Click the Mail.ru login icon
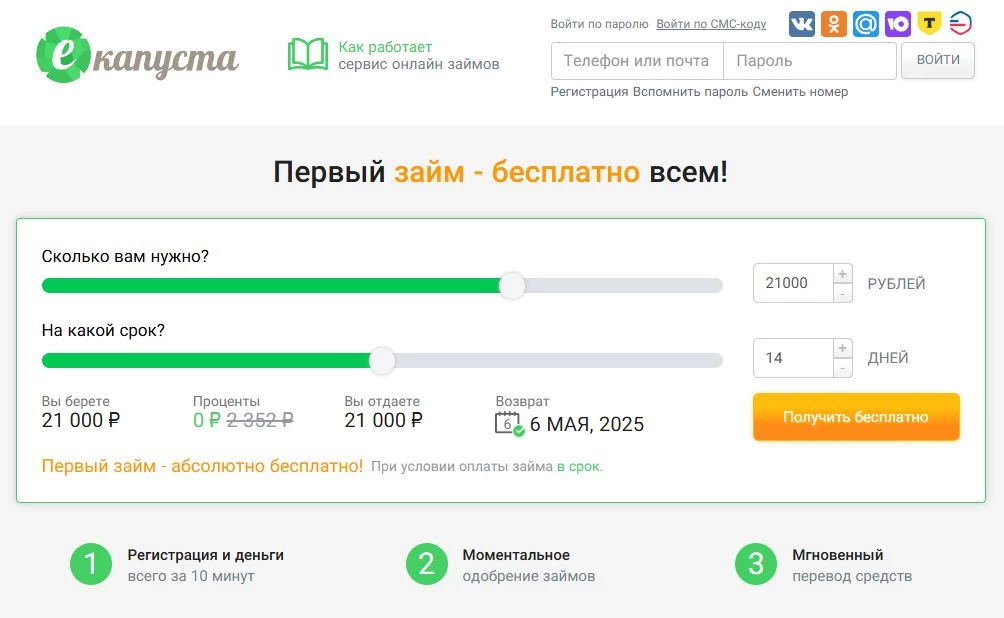This screenshot has height=618, width=1004. pyautogui.click(x=866, y=23)
